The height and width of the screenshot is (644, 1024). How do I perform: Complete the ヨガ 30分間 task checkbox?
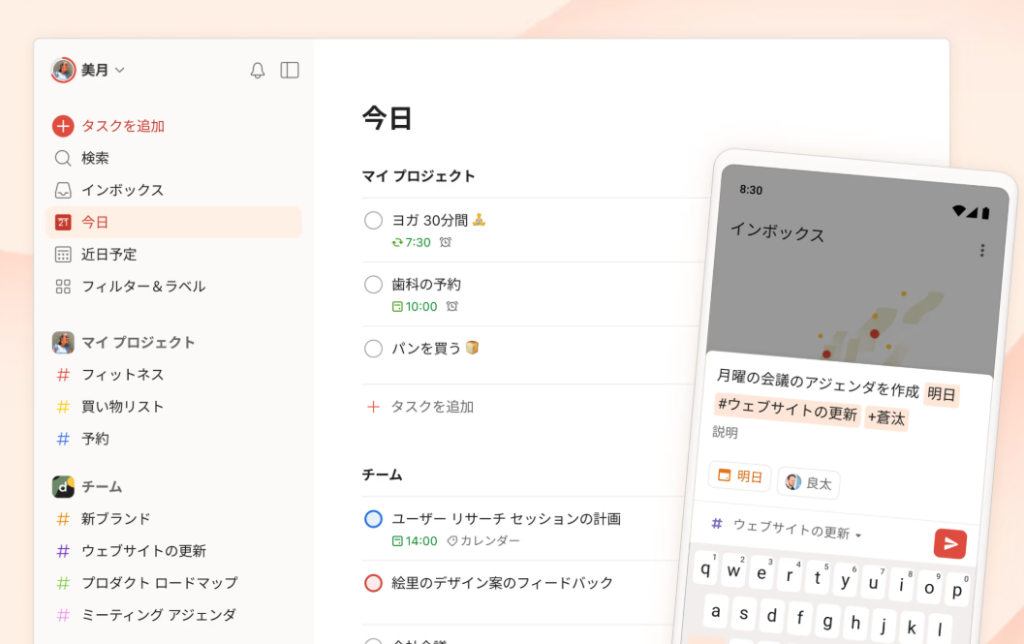pos(373,220)
